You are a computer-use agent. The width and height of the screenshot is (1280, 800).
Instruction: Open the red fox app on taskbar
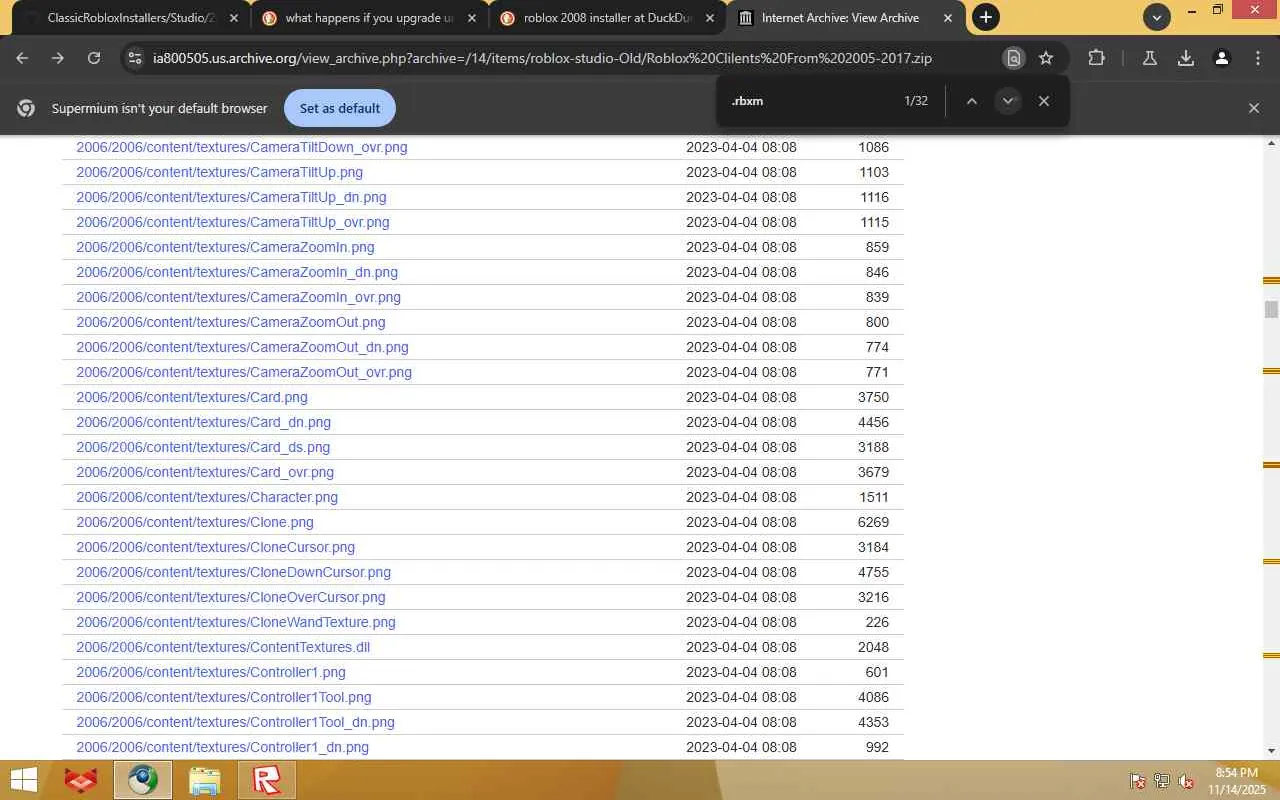pos(81,780)
